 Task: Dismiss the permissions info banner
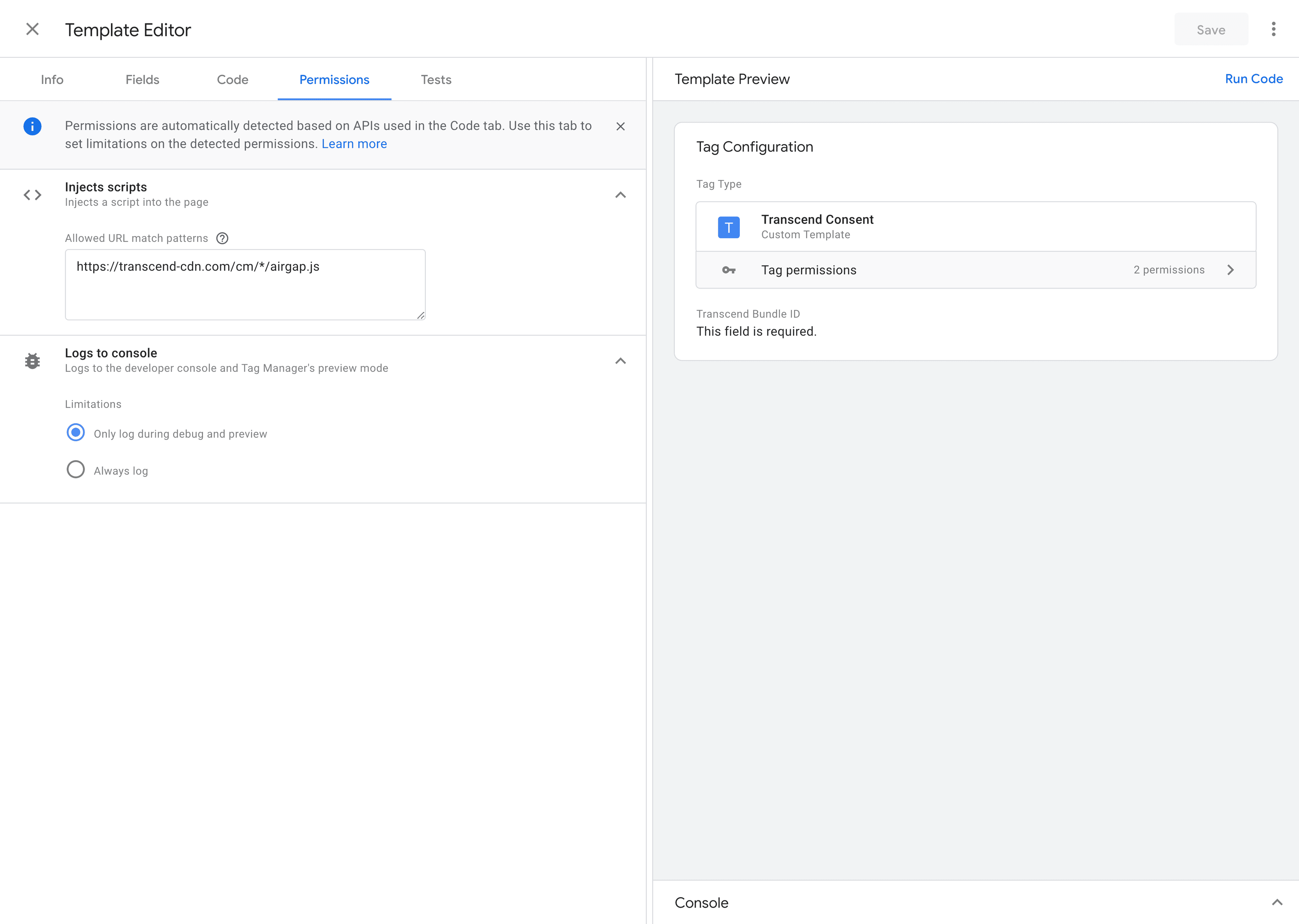620,126
